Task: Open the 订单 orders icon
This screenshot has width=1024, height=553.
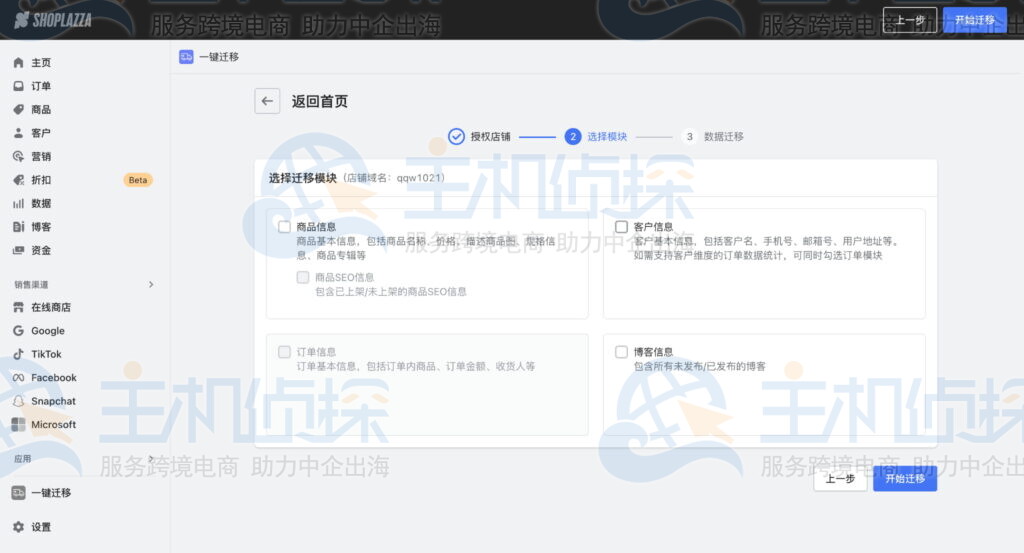Action: coord(18,86)
